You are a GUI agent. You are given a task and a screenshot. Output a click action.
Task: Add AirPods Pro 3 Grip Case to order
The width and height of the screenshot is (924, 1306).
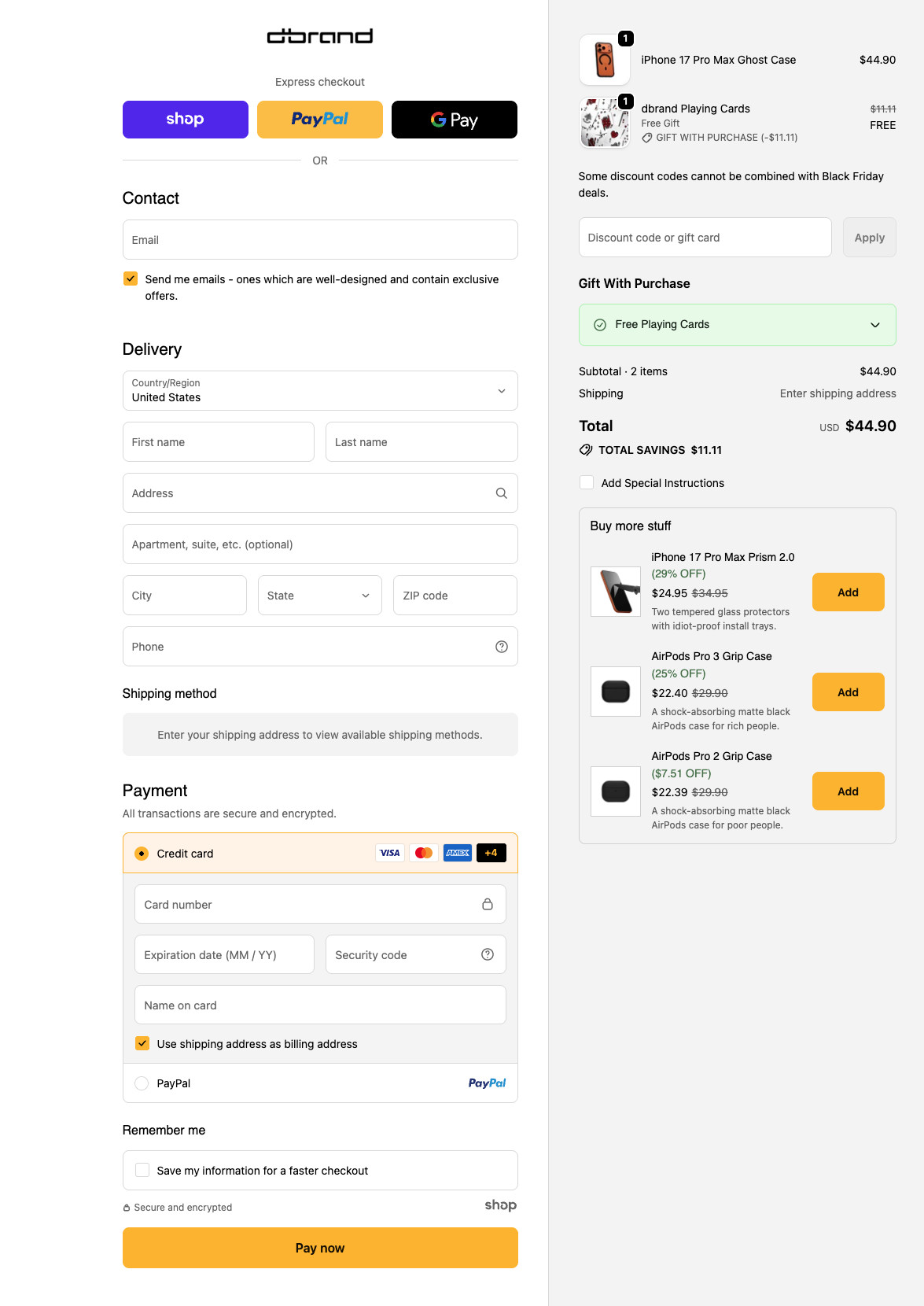coord(848,692)
